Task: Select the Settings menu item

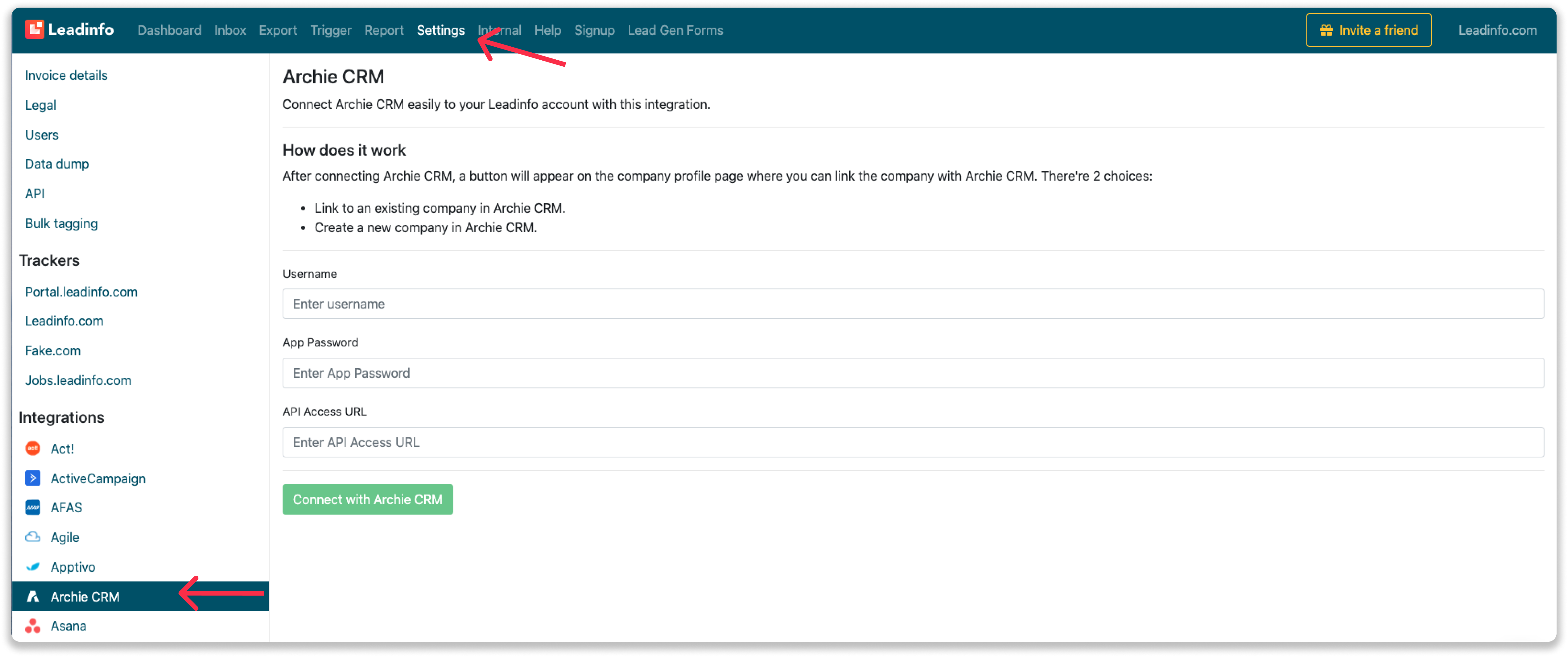Action: click(441, 30)
